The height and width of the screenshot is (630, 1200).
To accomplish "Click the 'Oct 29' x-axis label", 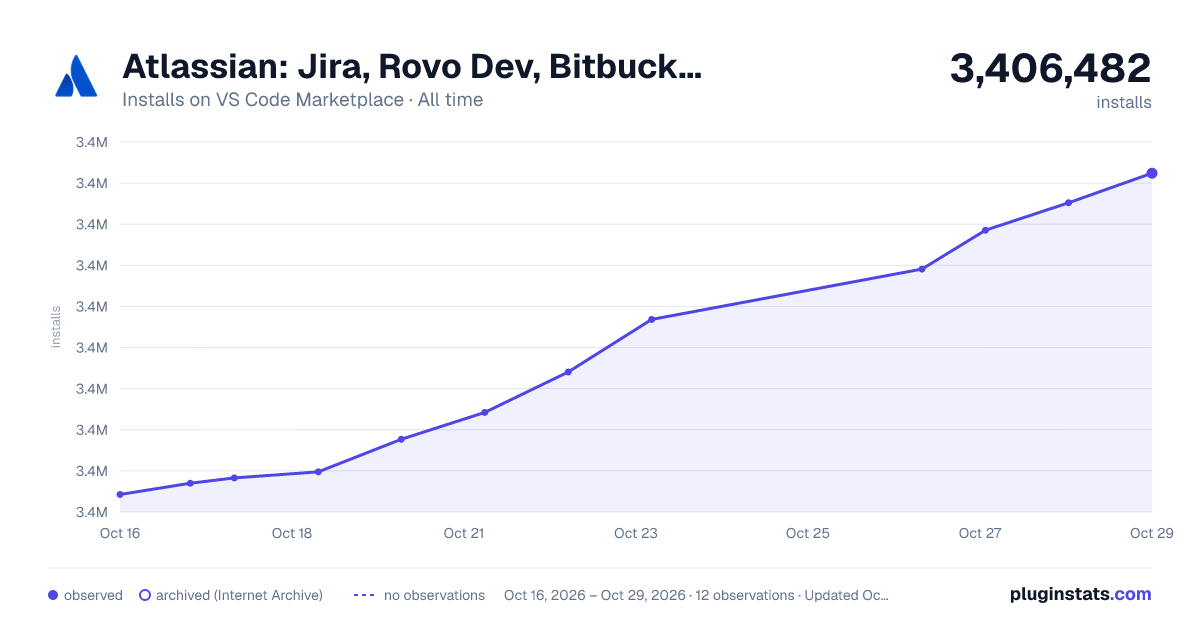I will [1151, 533].
